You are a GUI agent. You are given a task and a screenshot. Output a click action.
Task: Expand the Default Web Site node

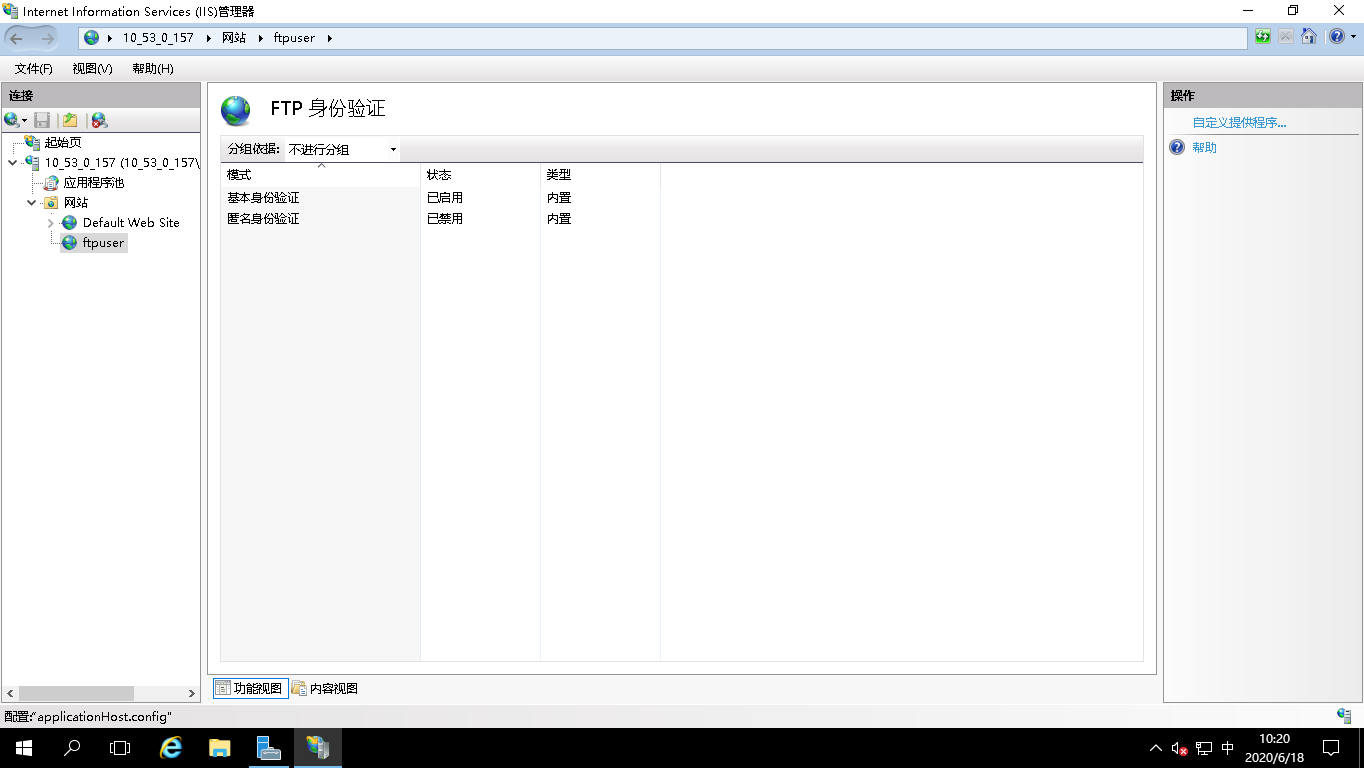tap(51, 223)
